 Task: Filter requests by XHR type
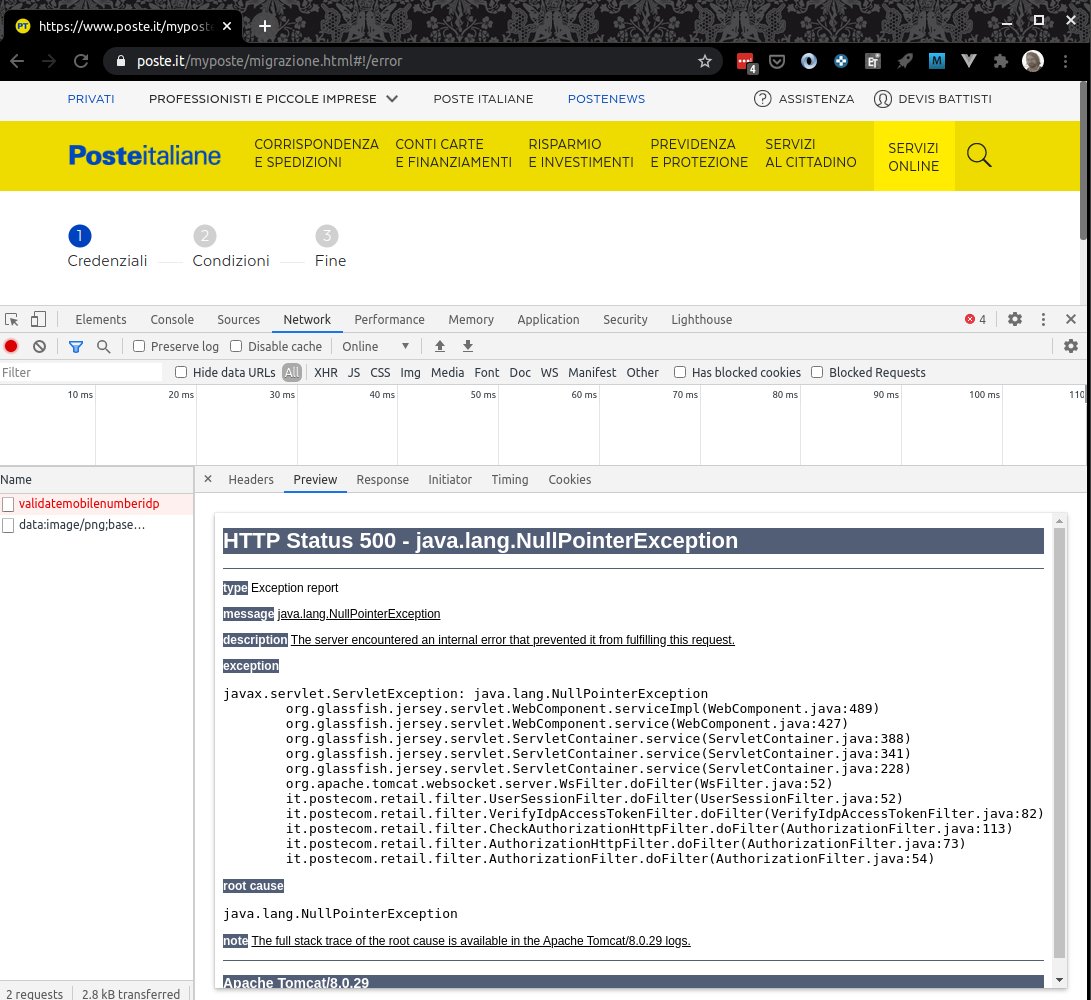(x=326, y=372)
